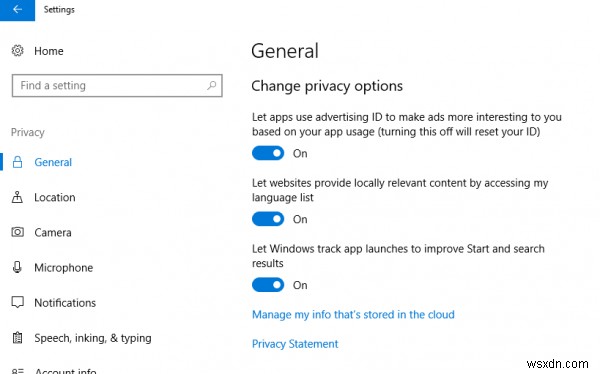The height and width of the screenshot is (374, 600).
Task: Disable language list access toggle
Action: tap(268, 219)
